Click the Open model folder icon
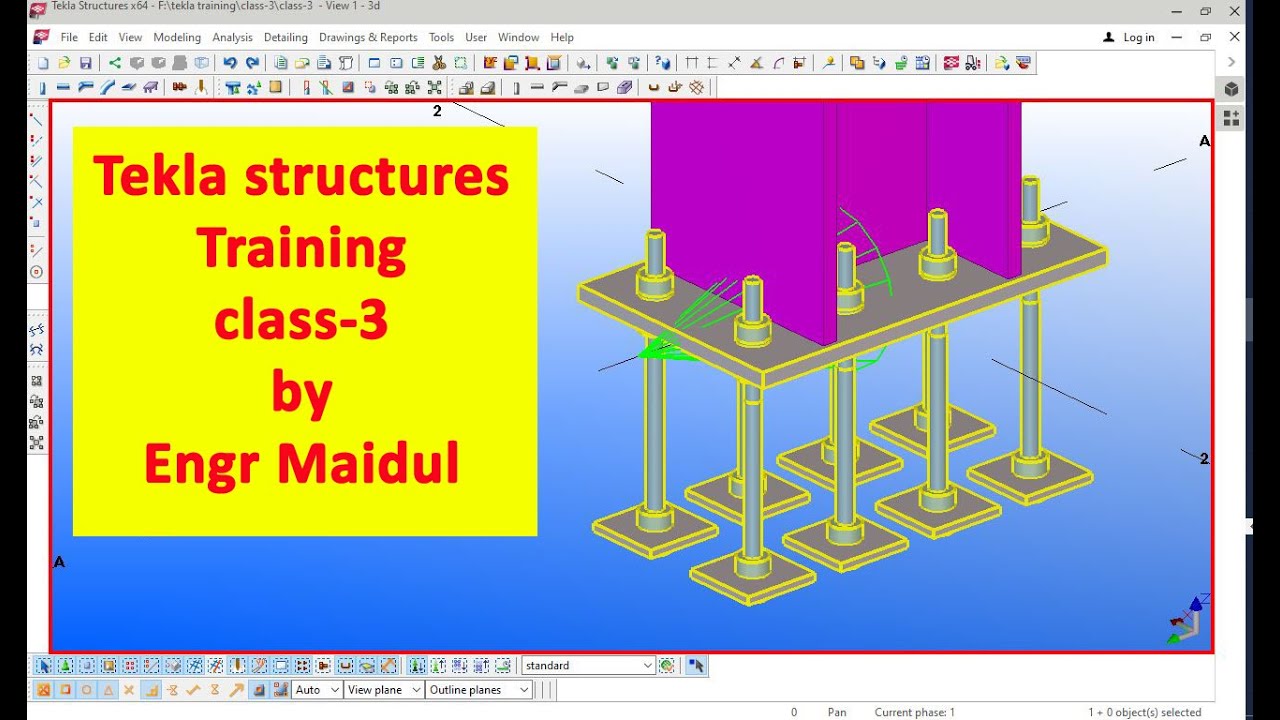This screenshot has height=720, width=1280. coord(65,63)
